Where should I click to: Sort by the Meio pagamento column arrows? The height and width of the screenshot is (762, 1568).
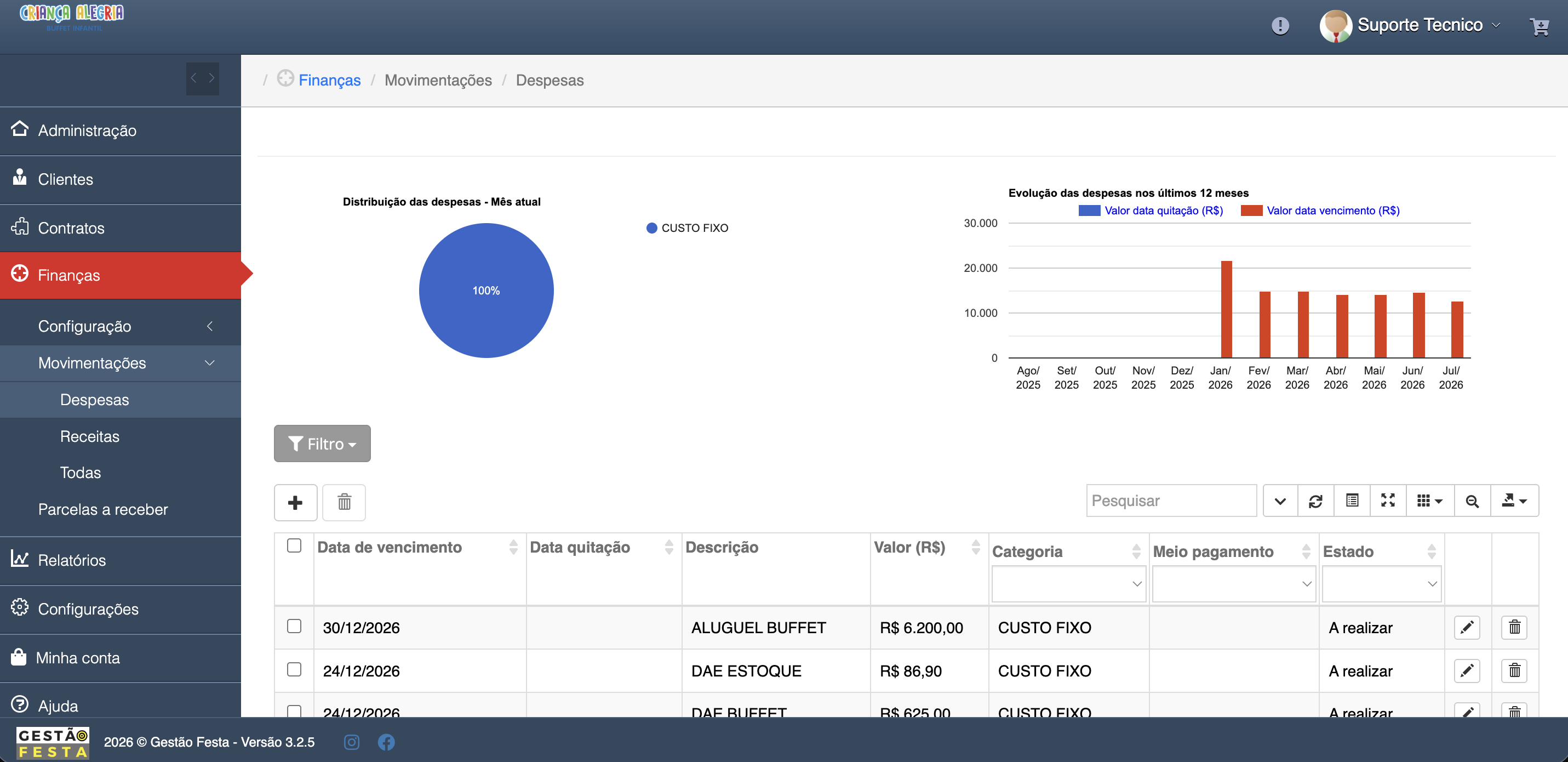pos(1306,551)
